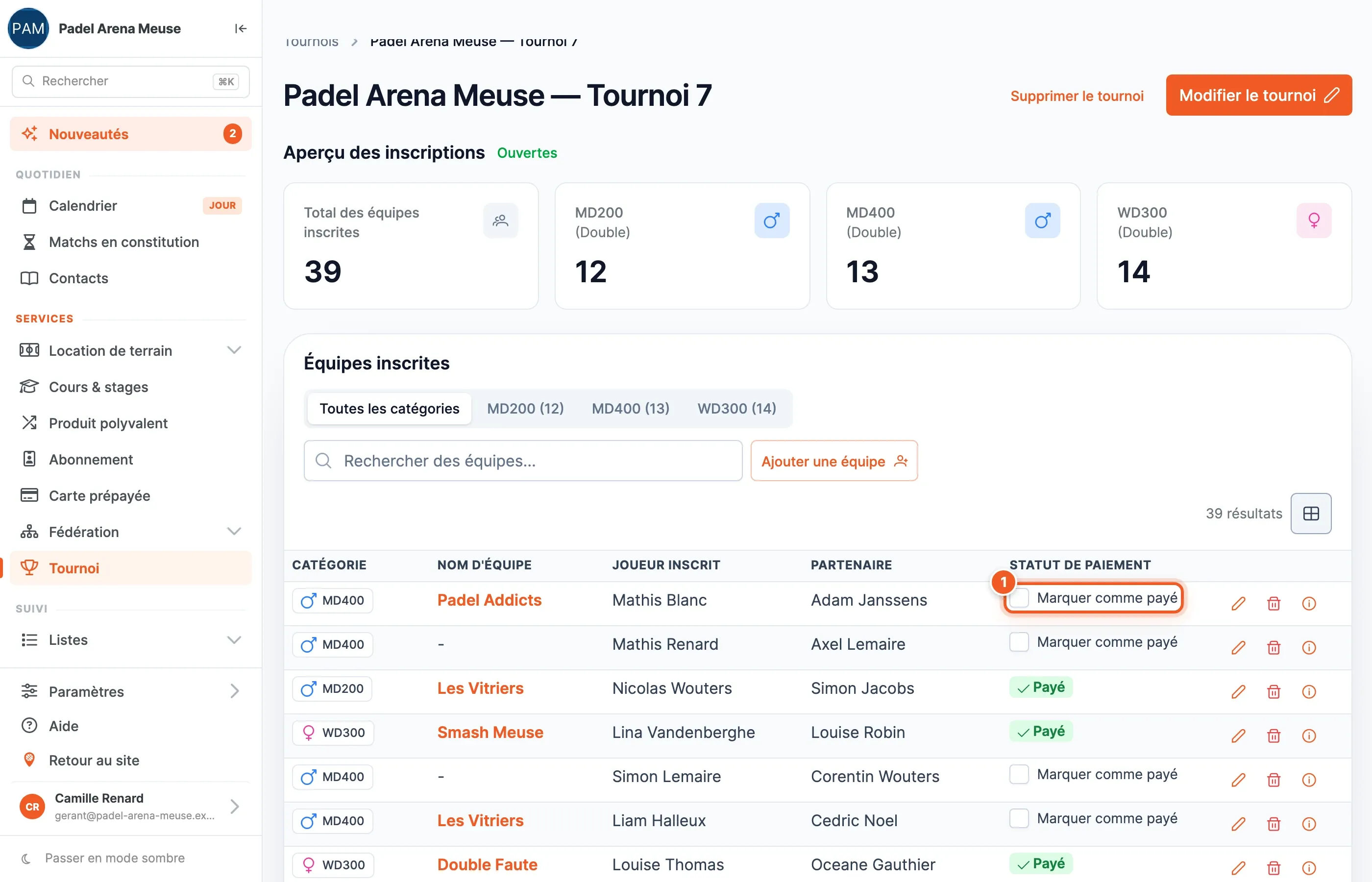This screenshot has width=1372, height=882.
Task: Switch to the MD200 (12) tab
Action: (525, 408)
